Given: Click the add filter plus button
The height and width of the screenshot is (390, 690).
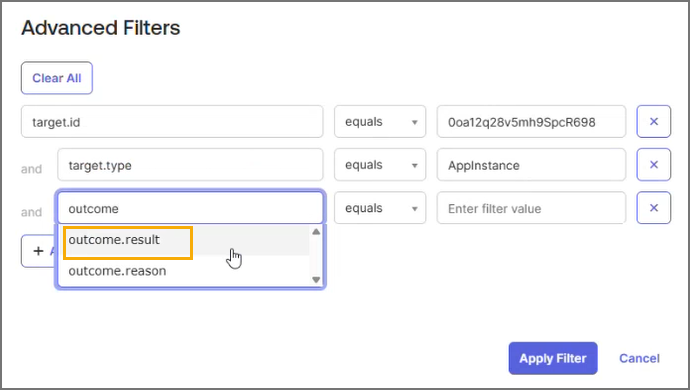Looking at the screenshot, I should point(39,251).
